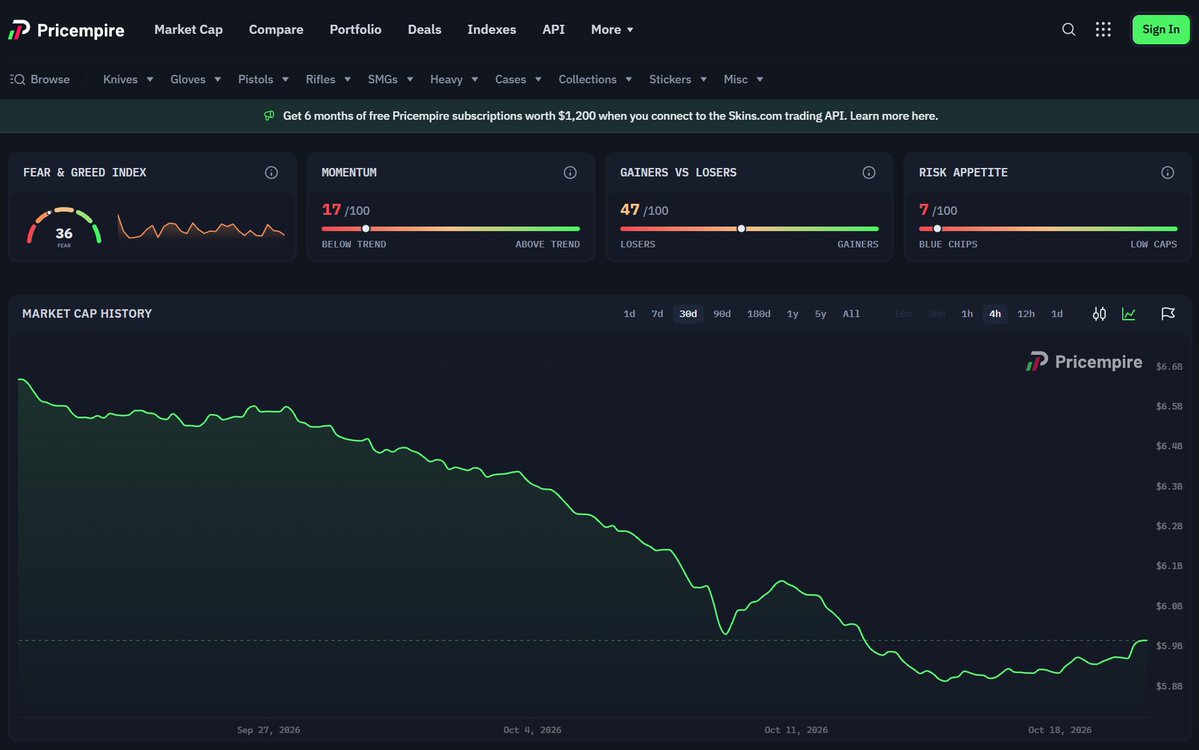Open the More menu dropdown
This screenshot has width=1199, height=750.
(612, 29)
